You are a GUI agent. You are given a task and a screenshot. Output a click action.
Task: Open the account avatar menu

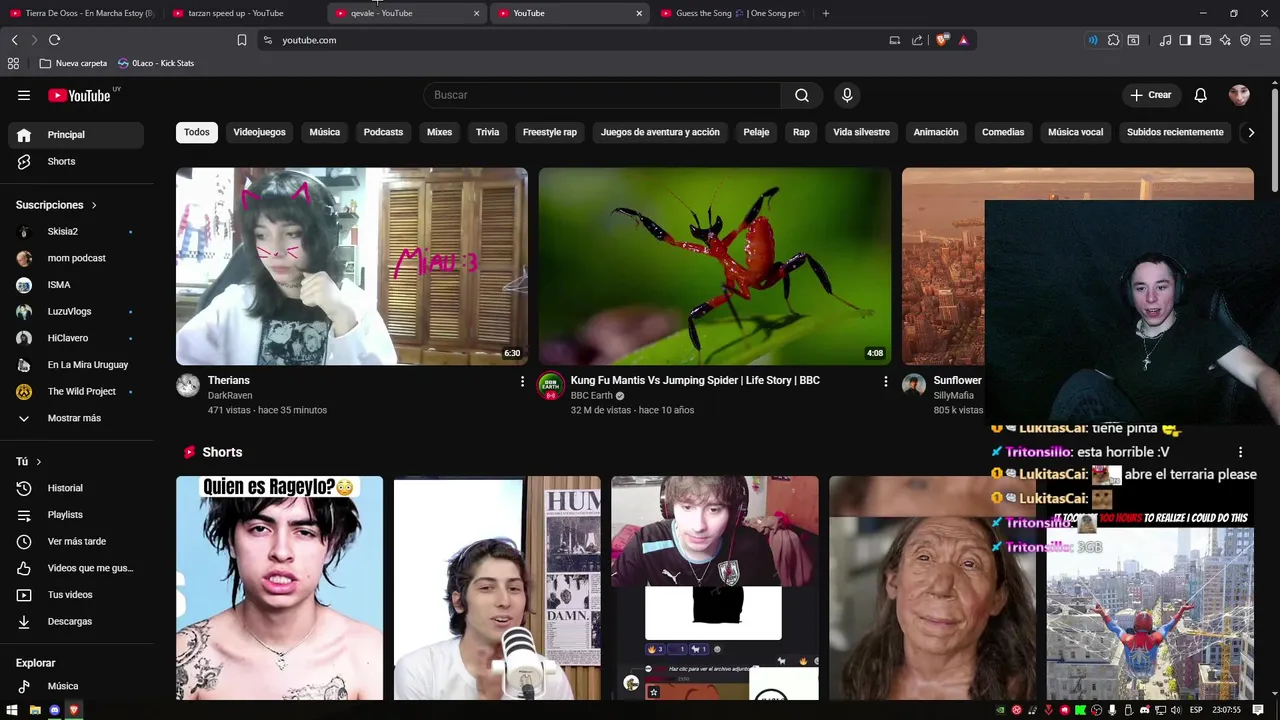click(x=1239, y=95)
